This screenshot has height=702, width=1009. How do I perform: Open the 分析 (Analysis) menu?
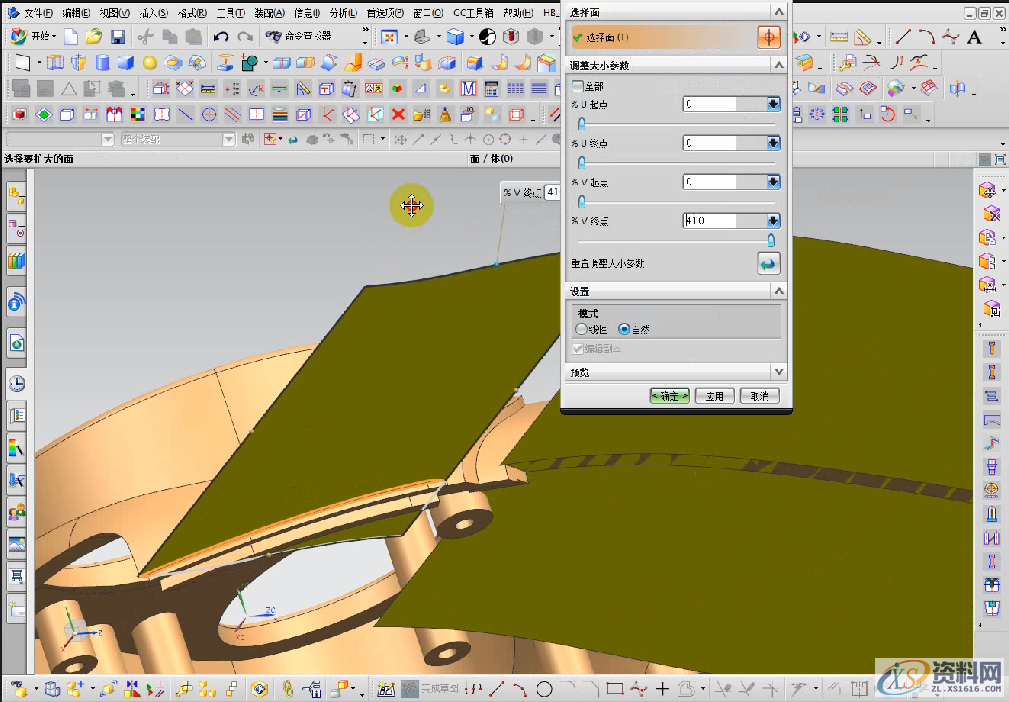(x=343, y=13)
